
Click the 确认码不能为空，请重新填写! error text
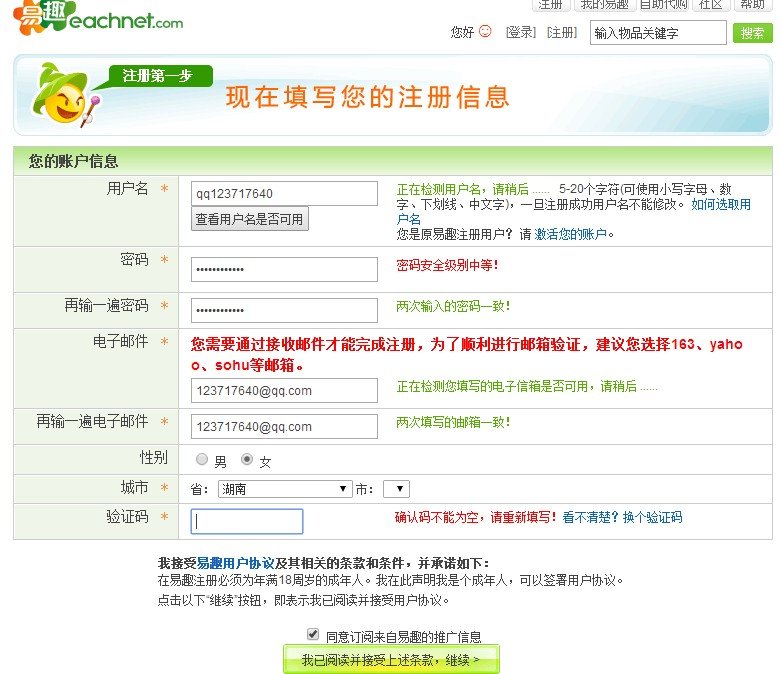pos(476,517)
